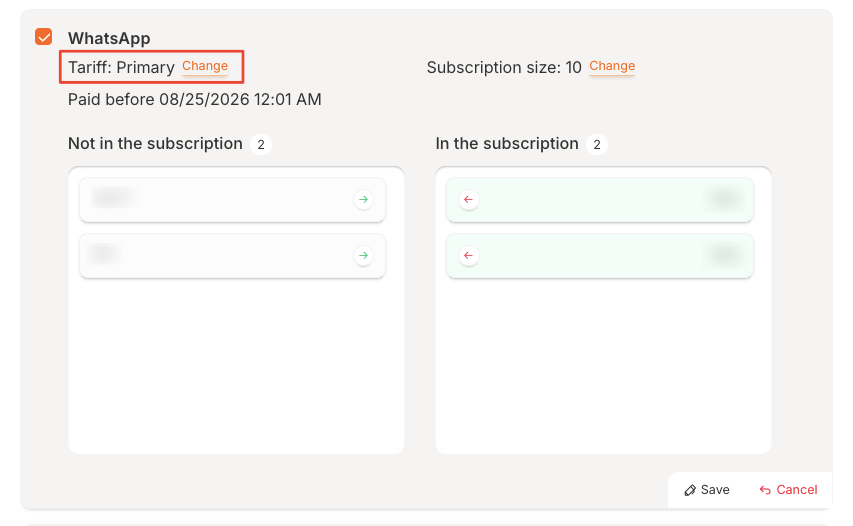853x526 pixels.
Task: Click Change link beside Tariff: Primary
Action: (205, 67)
